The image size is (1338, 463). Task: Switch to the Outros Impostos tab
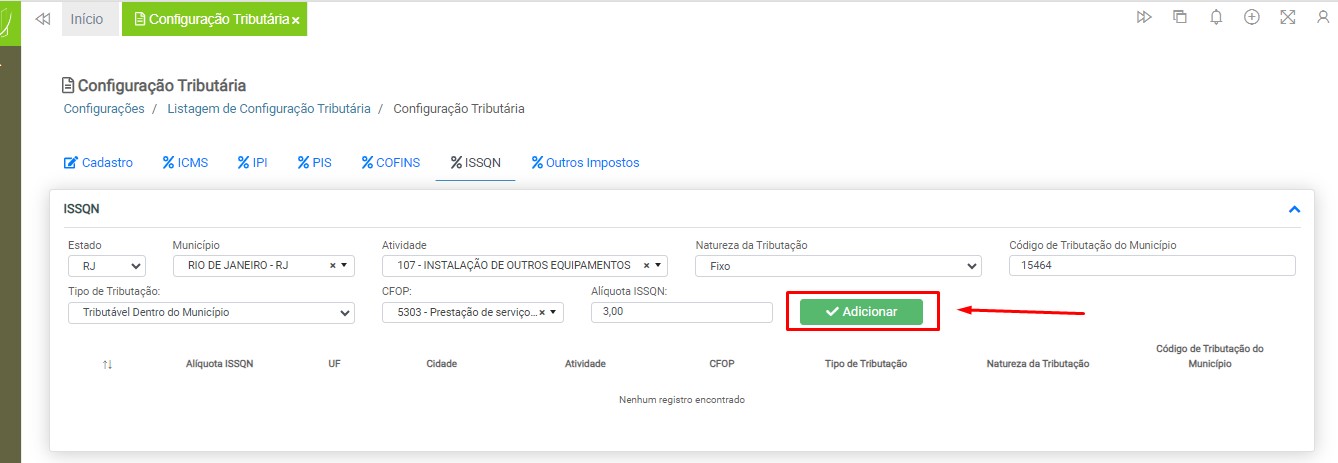(x=585, y=163)
